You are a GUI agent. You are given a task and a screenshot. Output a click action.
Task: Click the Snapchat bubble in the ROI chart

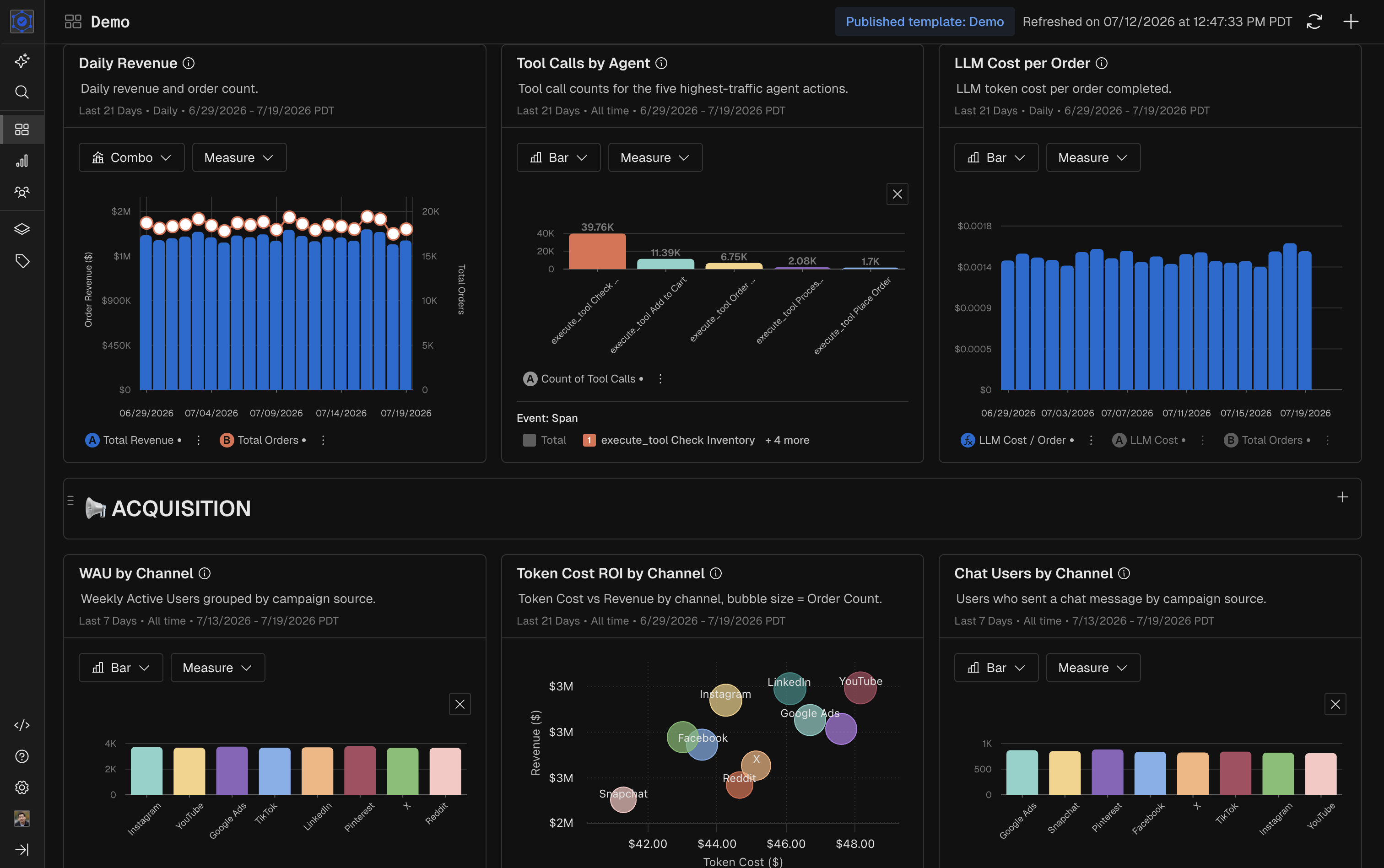click(623, 800)
